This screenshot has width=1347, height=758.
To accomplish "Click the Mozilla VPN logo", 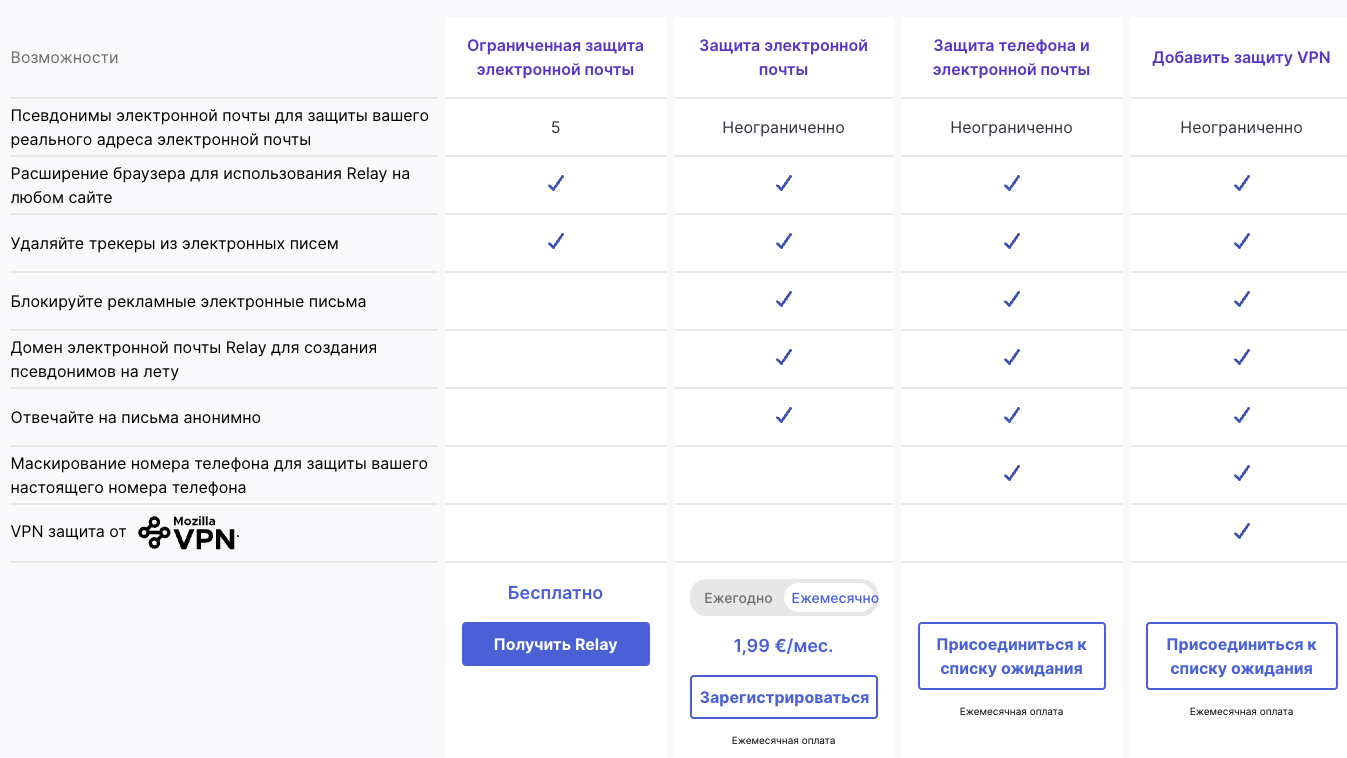I will click(x=188, y=533).
